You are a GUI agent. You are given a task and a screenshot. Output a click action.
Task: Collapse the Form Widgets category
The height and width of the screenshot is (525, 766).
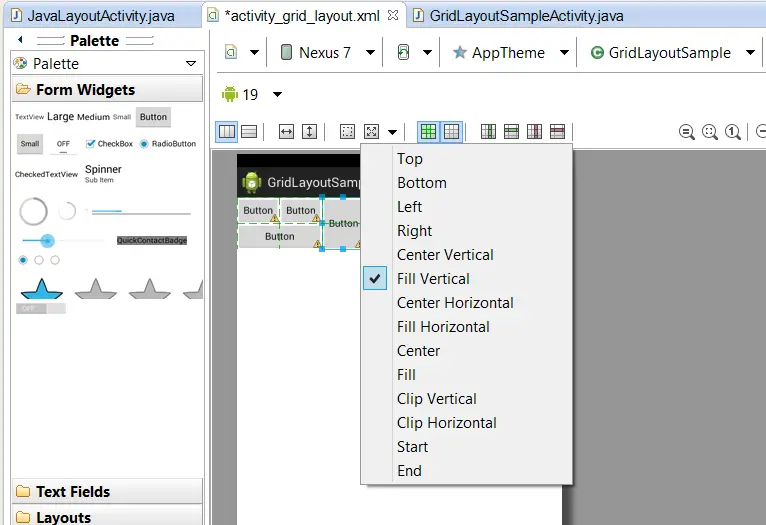point(107,89)
